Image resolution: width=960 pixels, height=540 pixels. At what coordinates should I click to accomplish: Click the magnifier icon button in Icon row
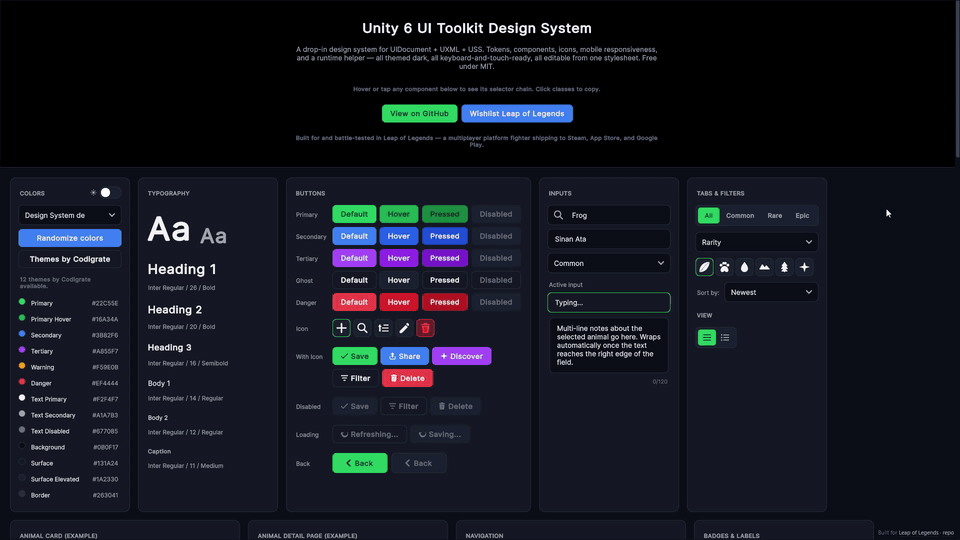click(362, 328)
